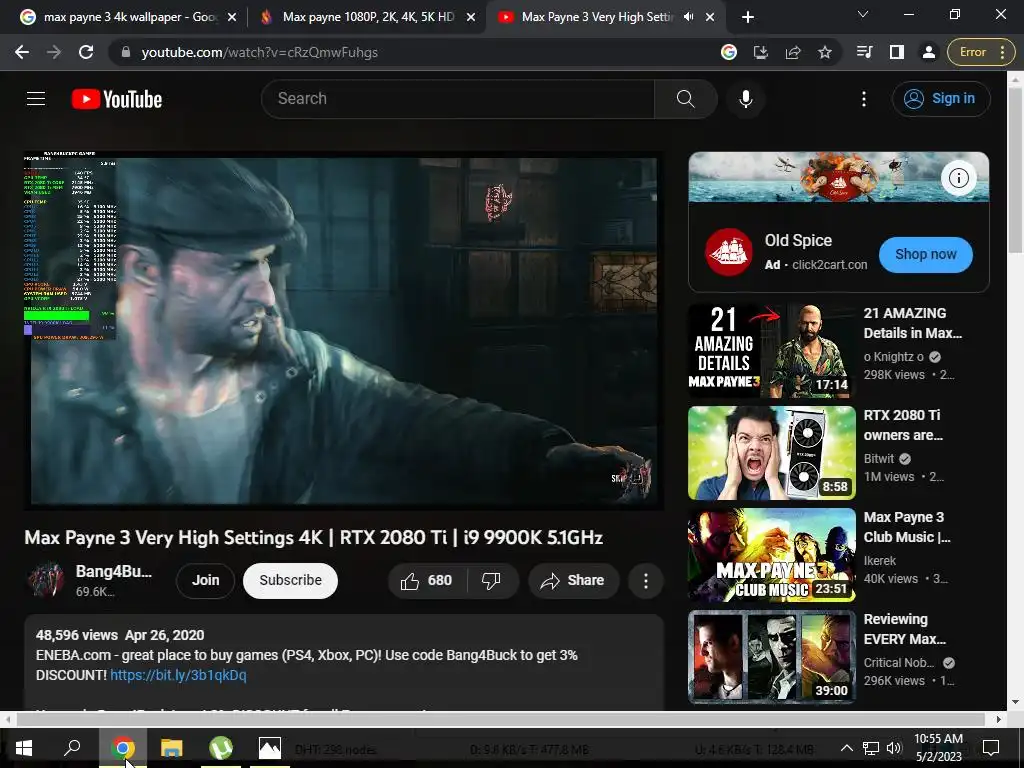Open the YouTube hamburger guide menu
Image resolution: width=1024 pixels, height=768 pixels.
[36, 99]
